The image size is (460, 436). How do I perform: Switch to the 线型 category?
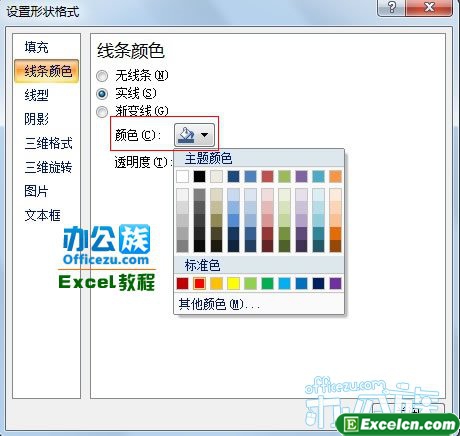tap(36, 95)
